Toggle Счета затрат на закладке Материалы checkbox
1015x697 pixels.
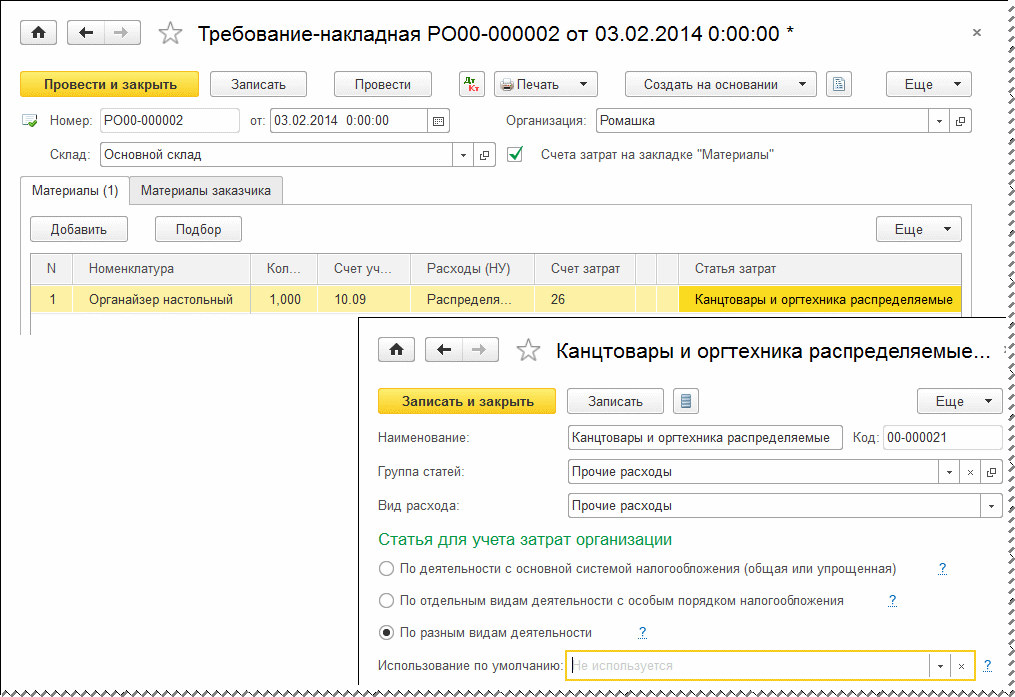click(516, 155)
